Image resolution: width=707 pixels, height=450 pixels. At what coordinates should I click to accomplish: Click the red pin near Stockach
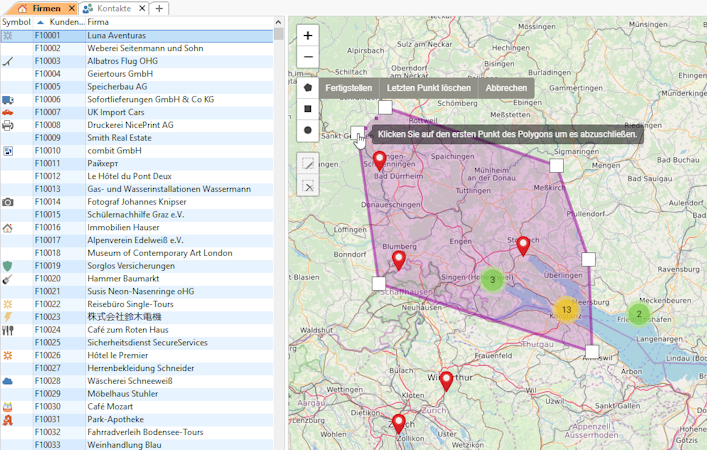pos(523,246)
